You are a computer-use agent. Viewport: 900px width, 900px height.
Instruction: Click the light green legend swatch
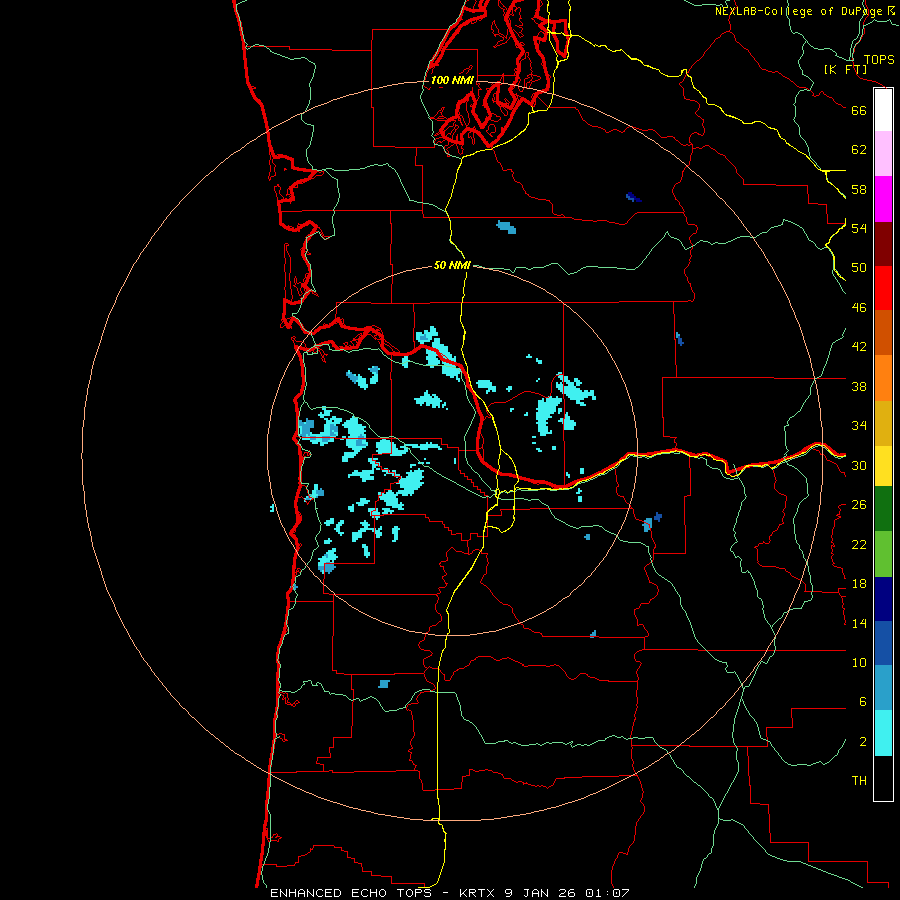(883, 554)
